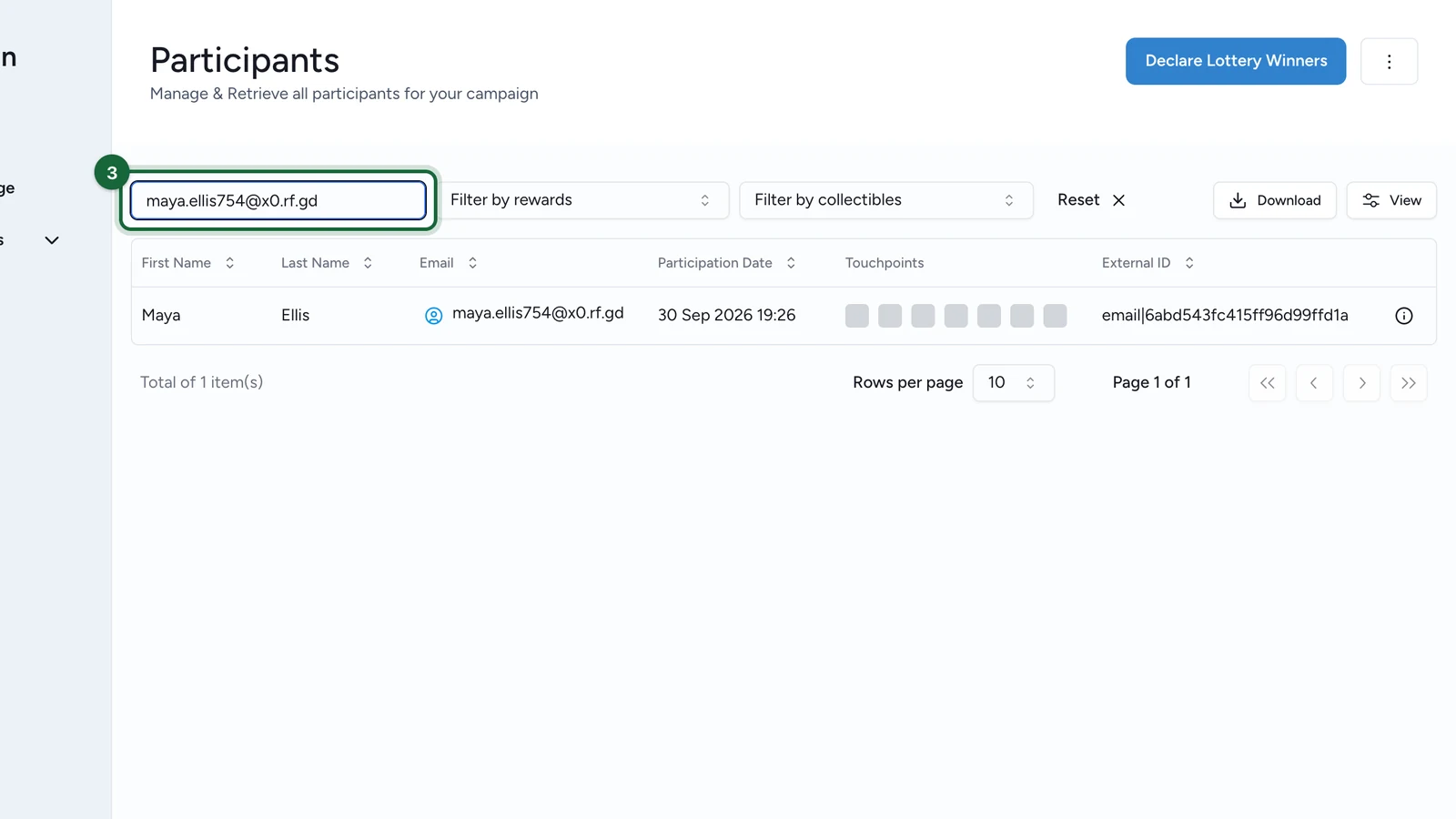Download the participants list
The height and width of the screenshot is (819, 1456).
point(1274,200)
